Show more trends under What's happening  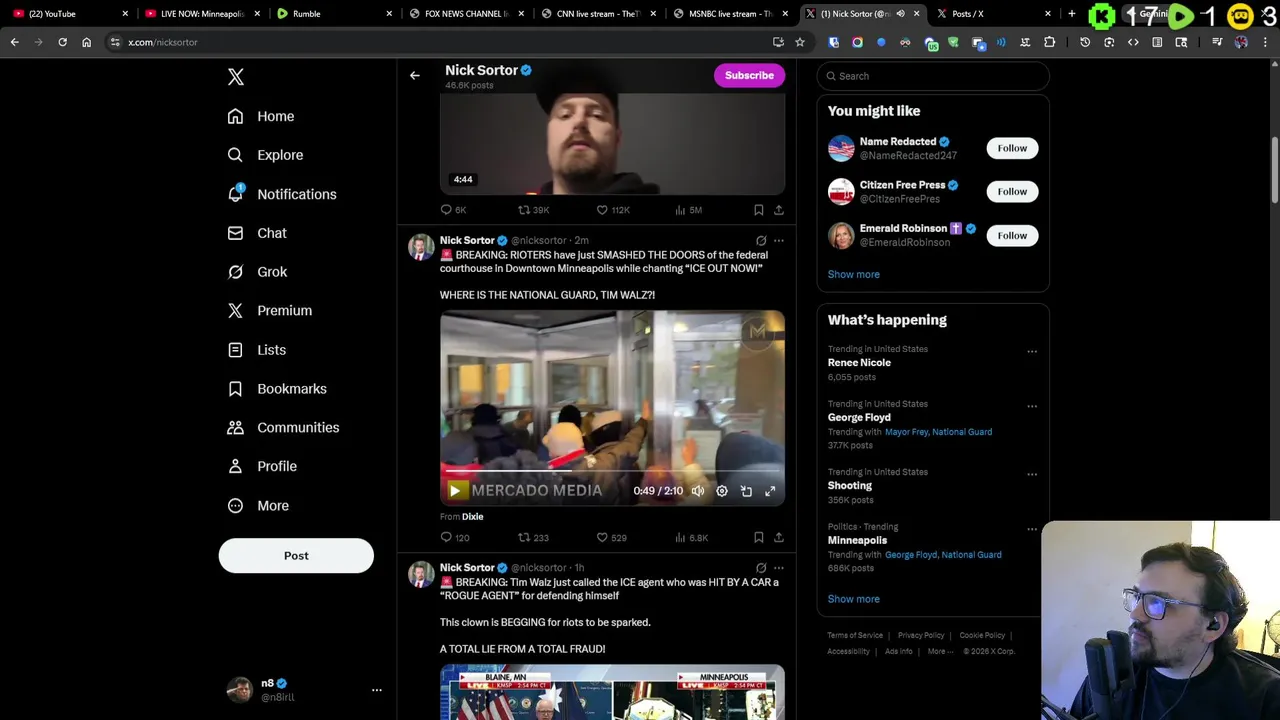[853, 599]
